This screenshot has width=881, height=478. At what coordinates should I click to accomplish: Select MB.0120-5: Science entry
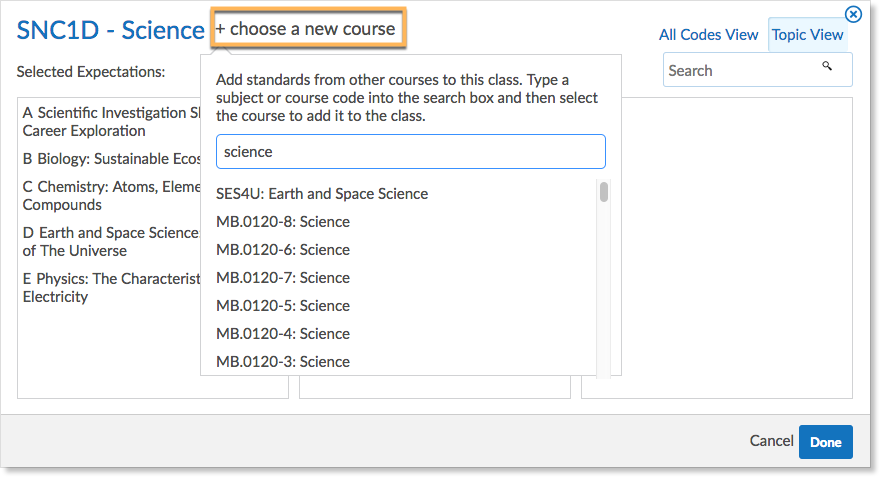coord(283,306)
